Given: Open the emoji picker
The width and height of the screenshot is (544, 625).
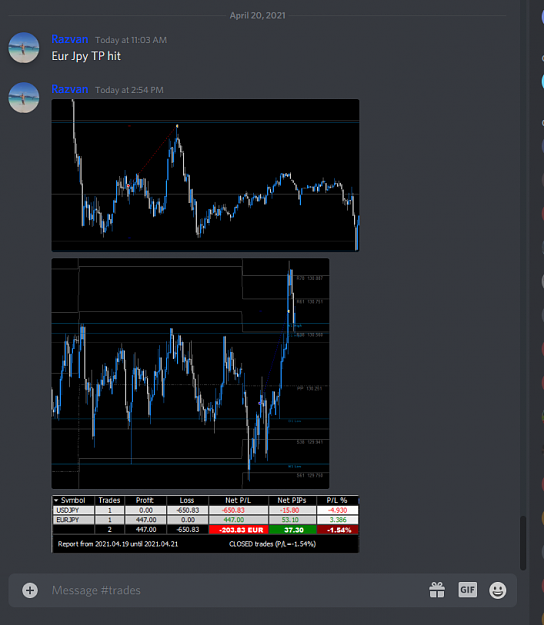Looking at the screenshot, I should 497,590.
